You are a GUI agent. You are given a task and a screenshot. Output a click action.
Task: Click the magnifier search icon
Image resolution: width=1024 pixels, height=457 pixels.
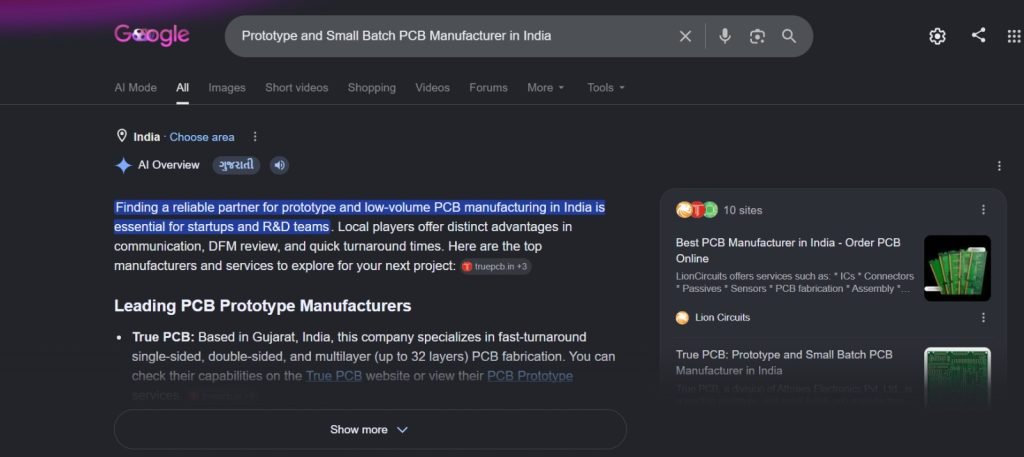[789, 36]
